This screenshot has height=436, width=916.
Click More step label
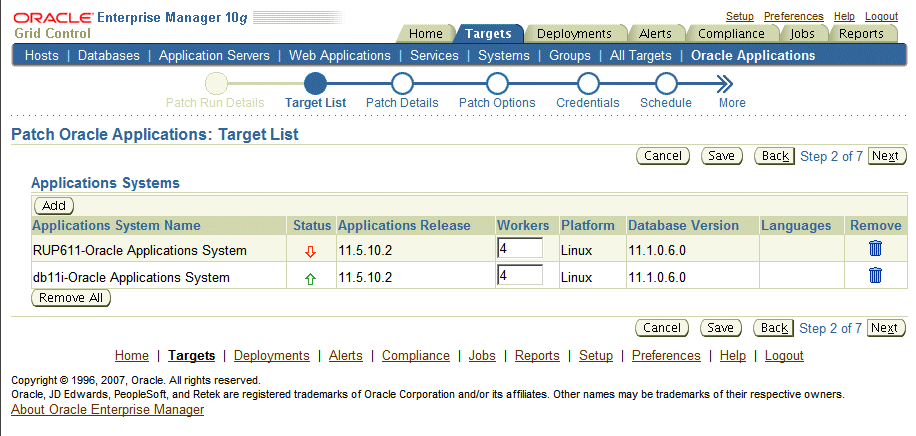(732, 103)
